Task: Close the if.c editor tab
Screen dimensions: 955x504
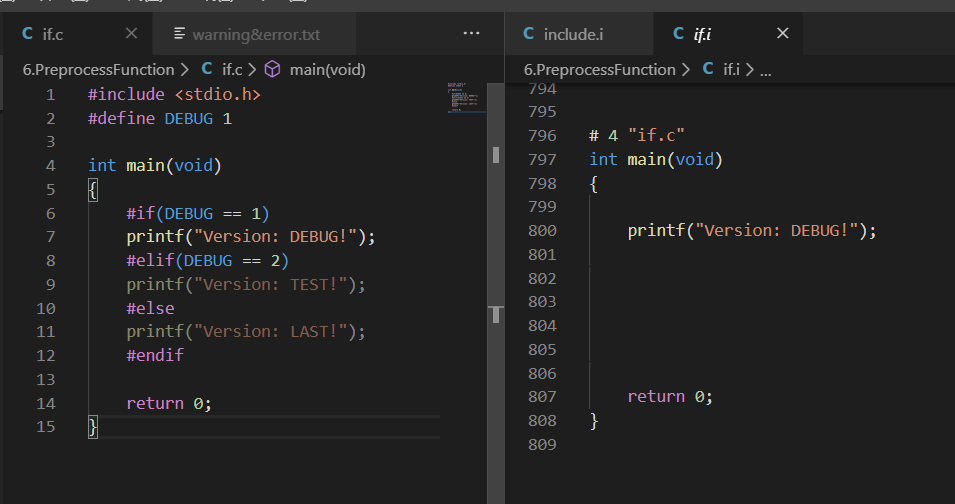Action: click(131, 34)
